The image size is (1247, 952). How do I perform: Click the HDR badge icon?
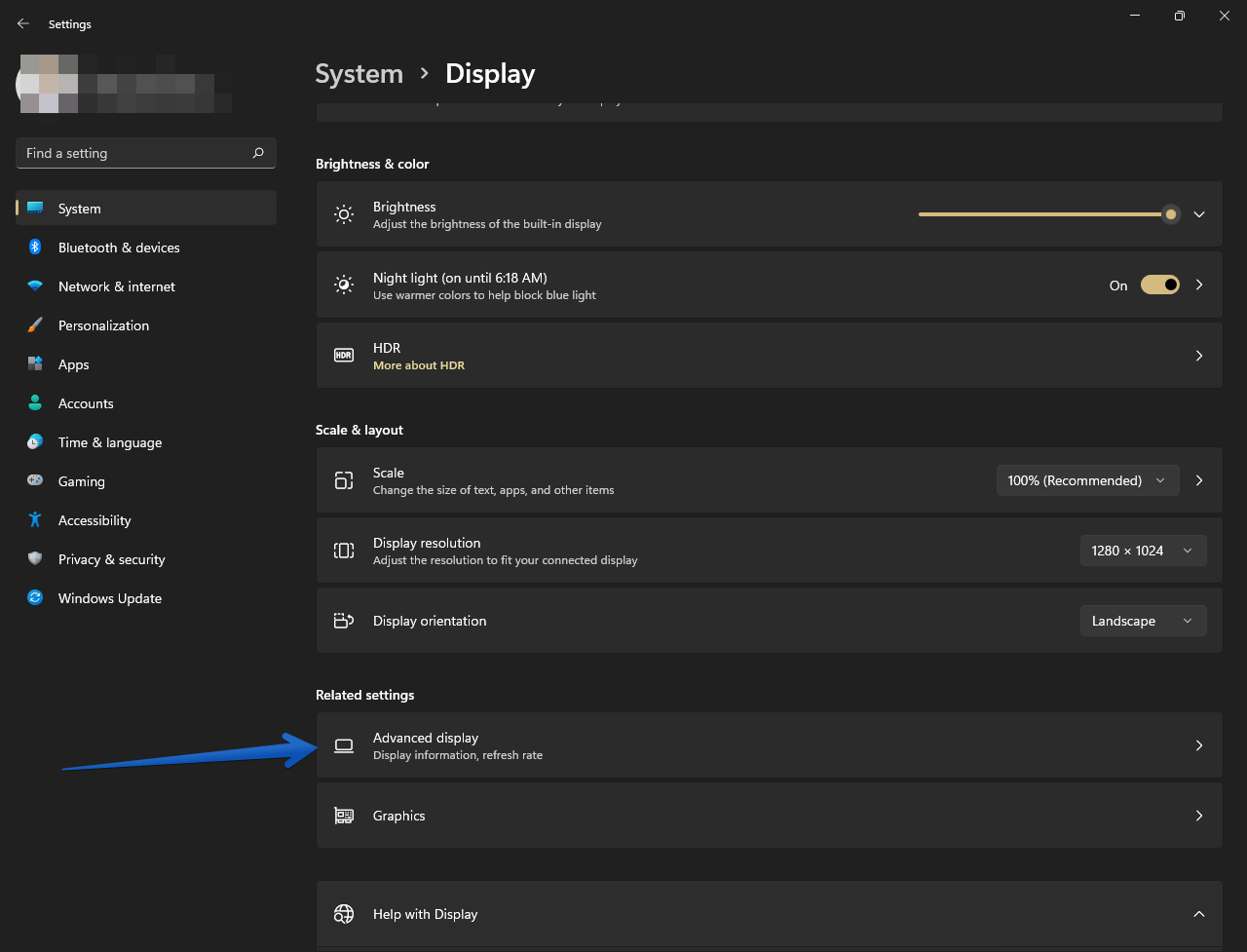[x=344, y=356]
